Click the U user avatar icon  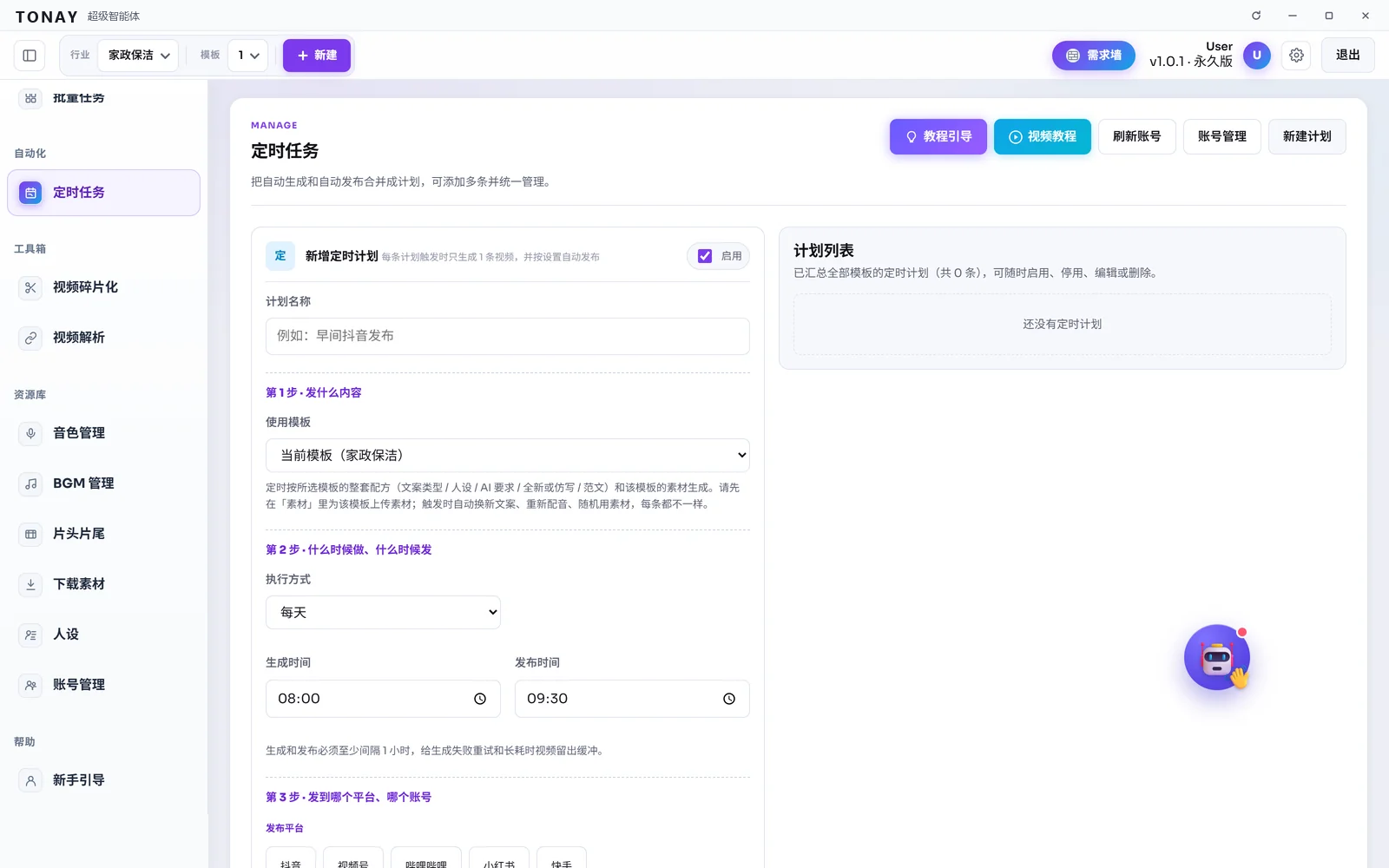tap(1256, 56)
